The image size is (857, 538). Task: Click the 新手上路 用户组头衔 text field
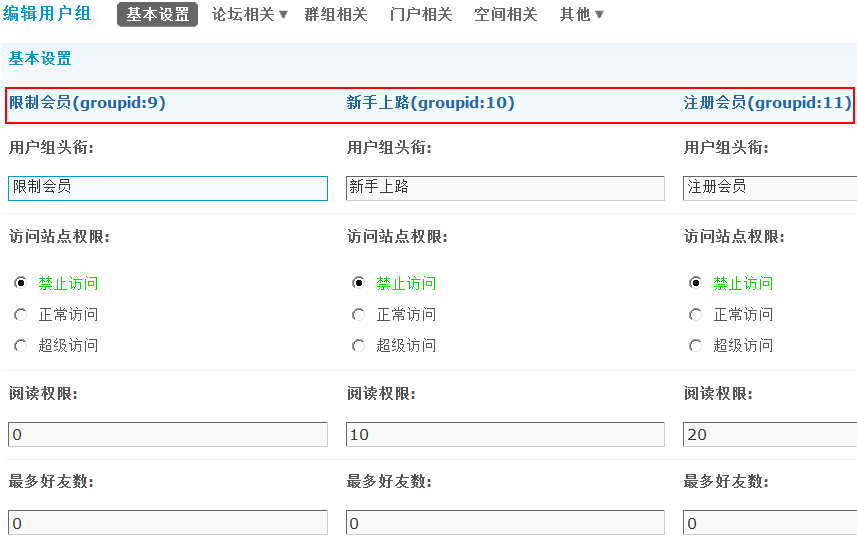click(505, 188)
